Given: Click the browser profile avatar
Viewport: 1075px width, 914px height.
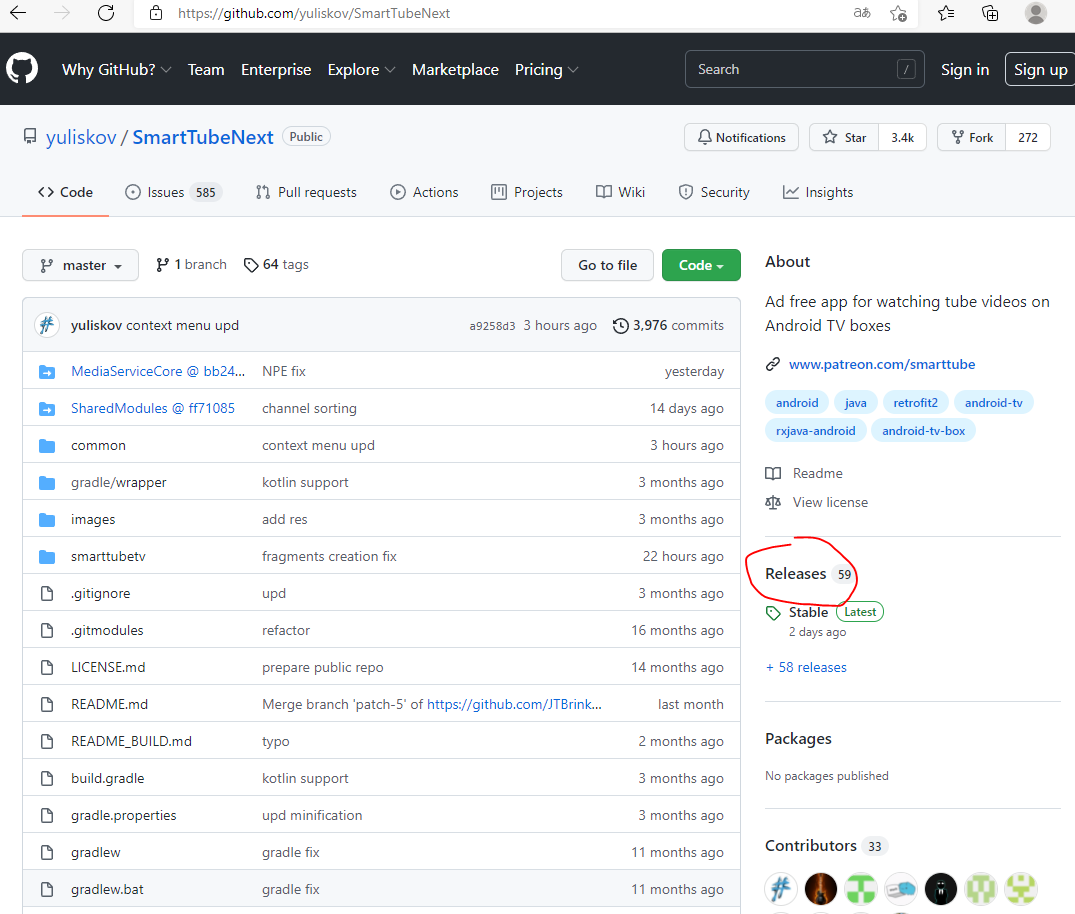Looking at the screenshot, I should pyautogui.click(x=1035, y=13).
